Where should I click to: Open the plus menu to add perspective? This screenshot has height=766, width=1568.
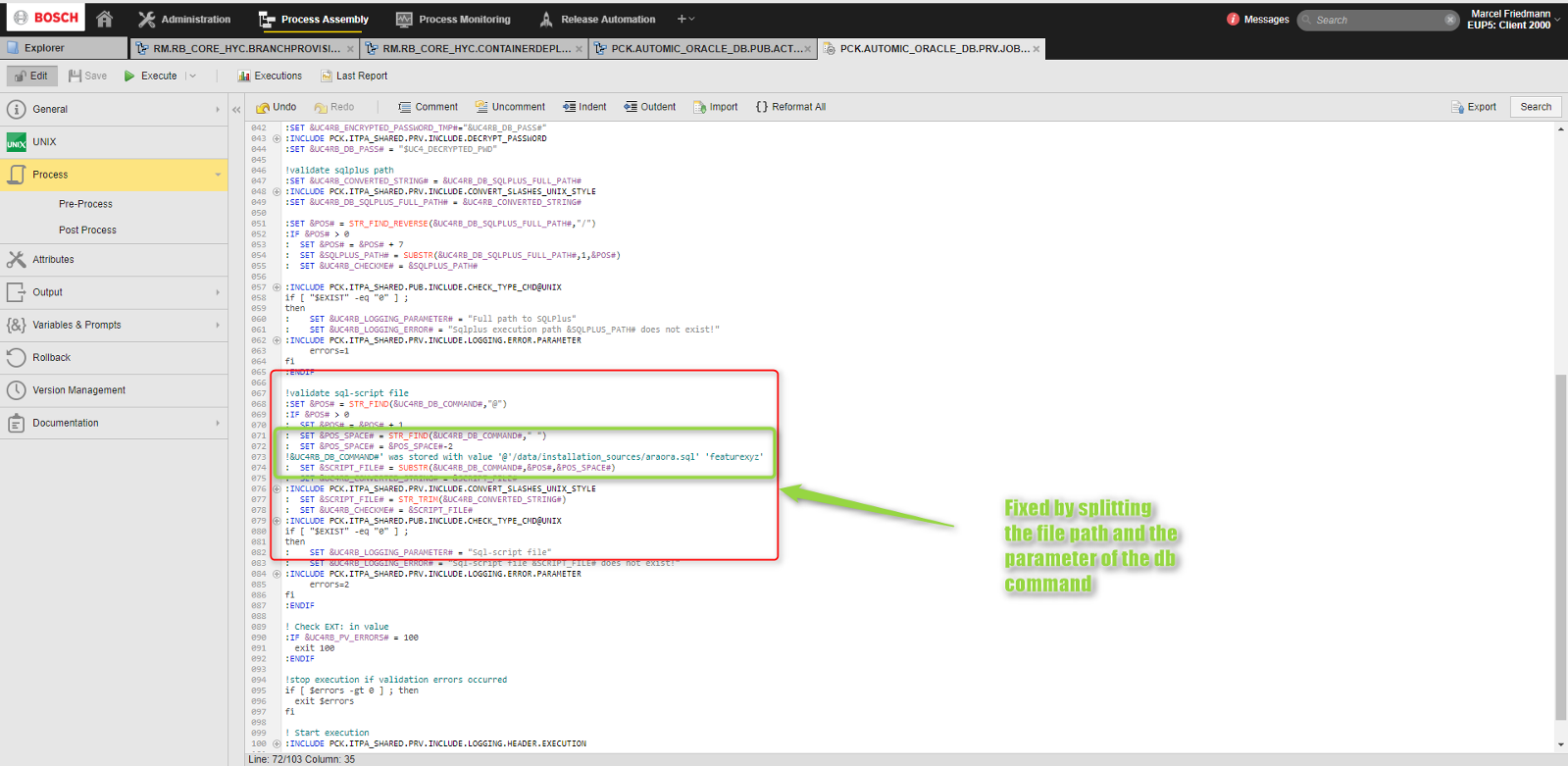(685, 19)
